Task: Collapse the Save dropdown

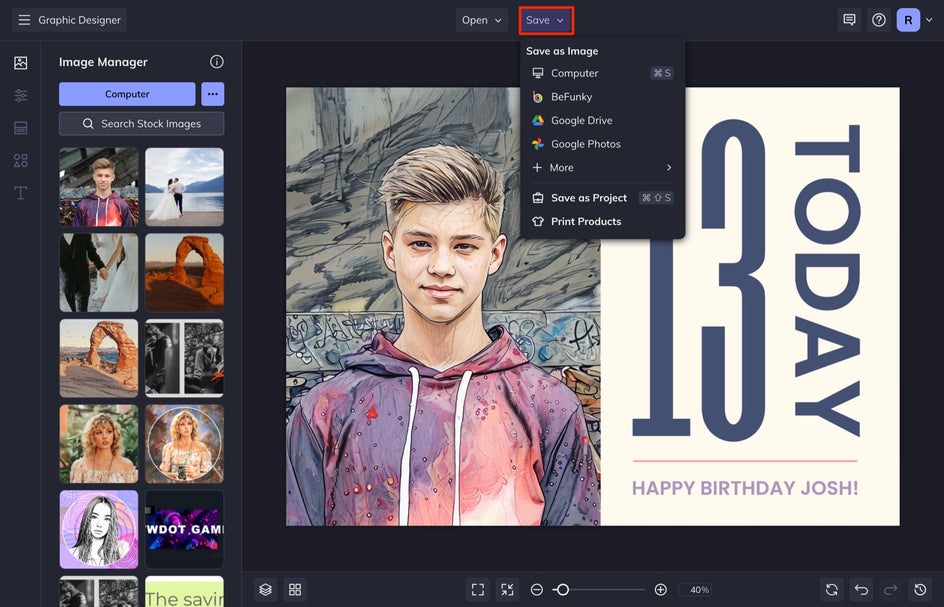Action: point(546,20)
